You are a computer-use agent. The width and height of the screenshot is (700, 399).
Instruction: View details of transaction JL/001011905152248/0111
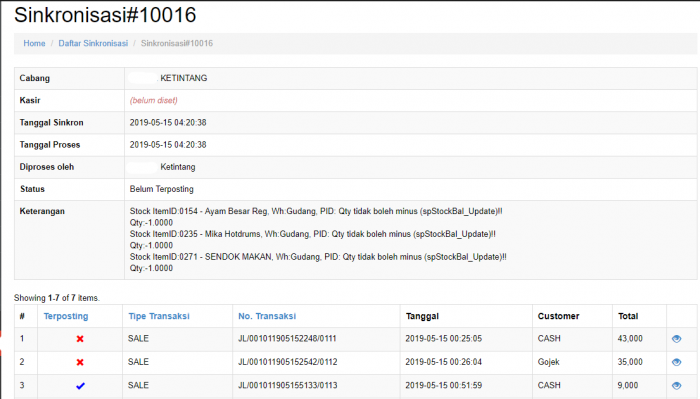click(676, 339)
